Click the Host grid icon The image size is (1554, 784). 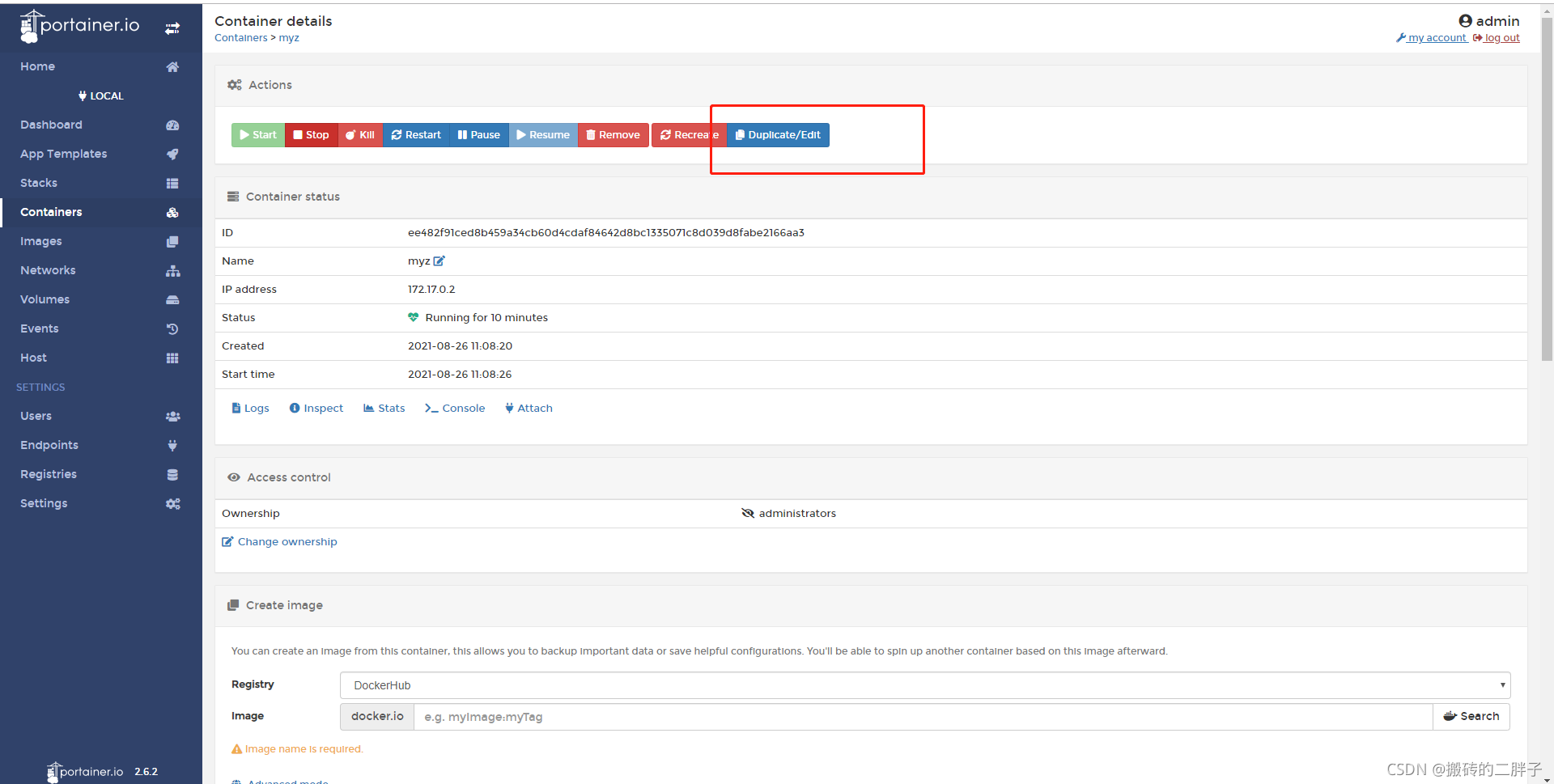pyautogui.click(x=172, y=358)
